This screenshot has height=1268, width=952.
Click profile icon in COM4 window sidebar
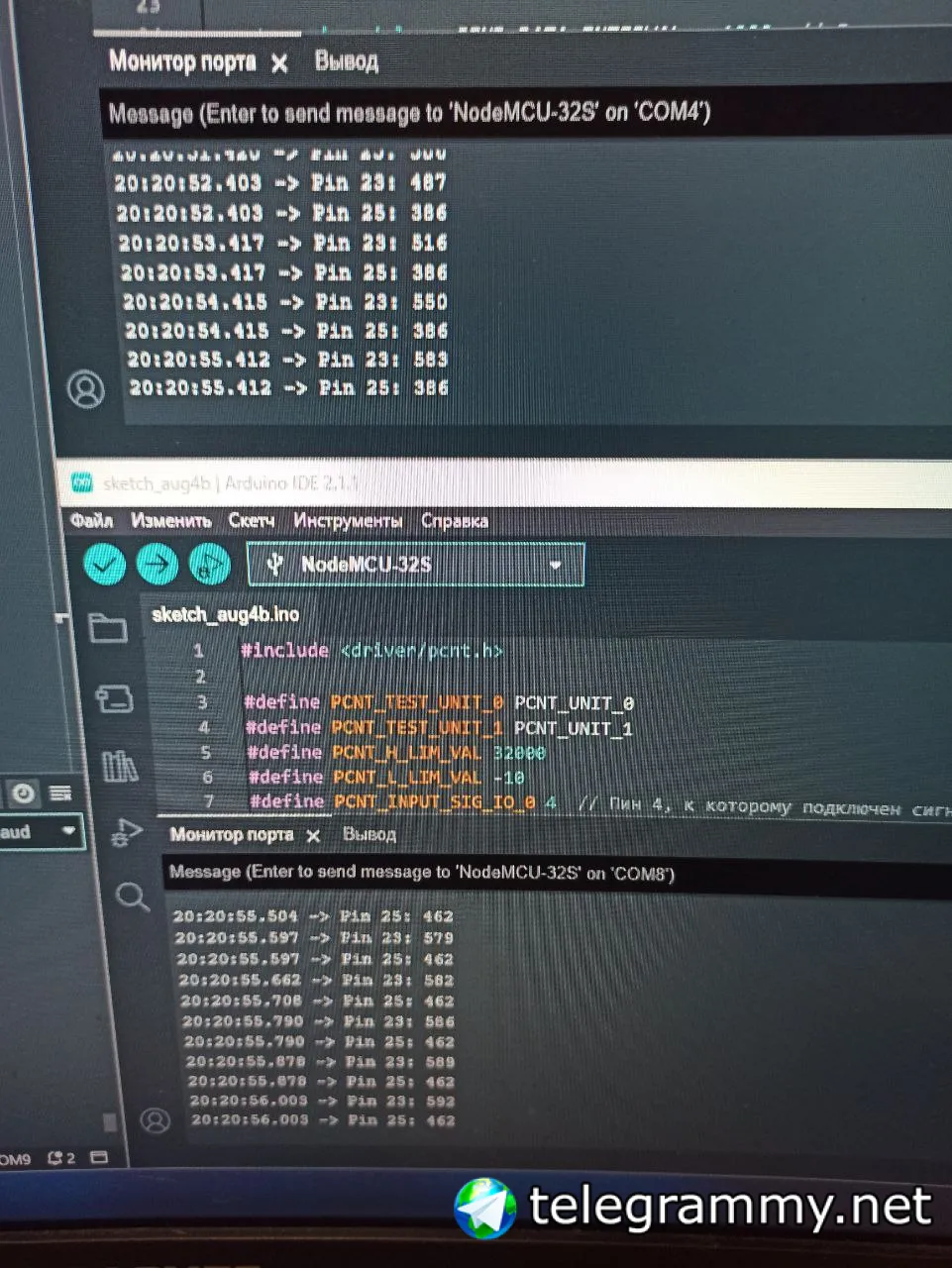point(86,389)
